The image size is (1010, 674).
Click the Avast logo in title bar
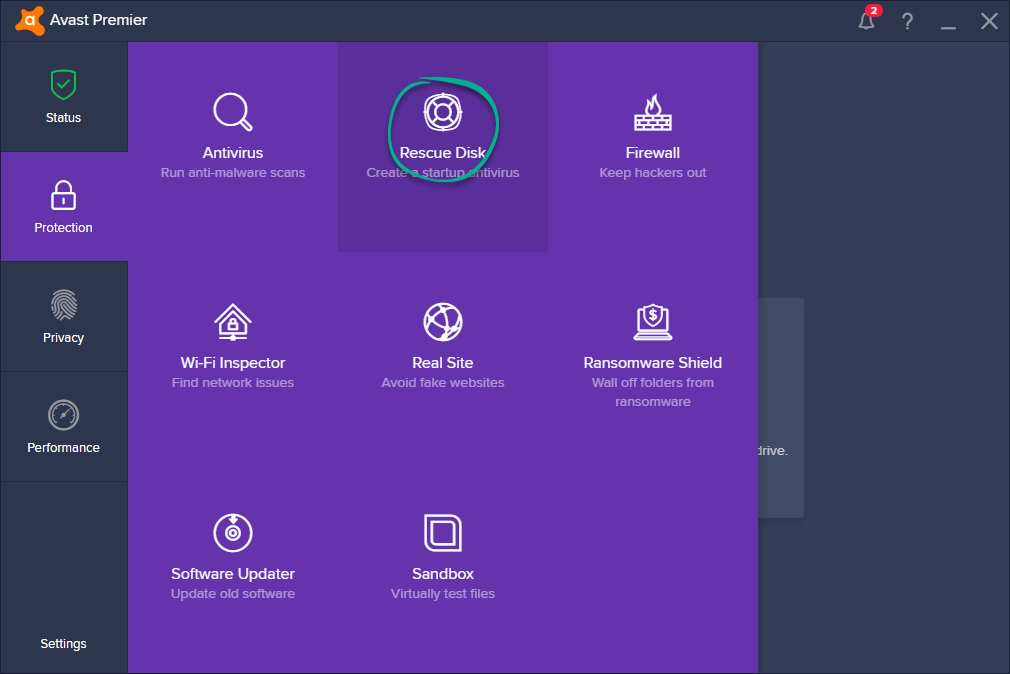29,20
